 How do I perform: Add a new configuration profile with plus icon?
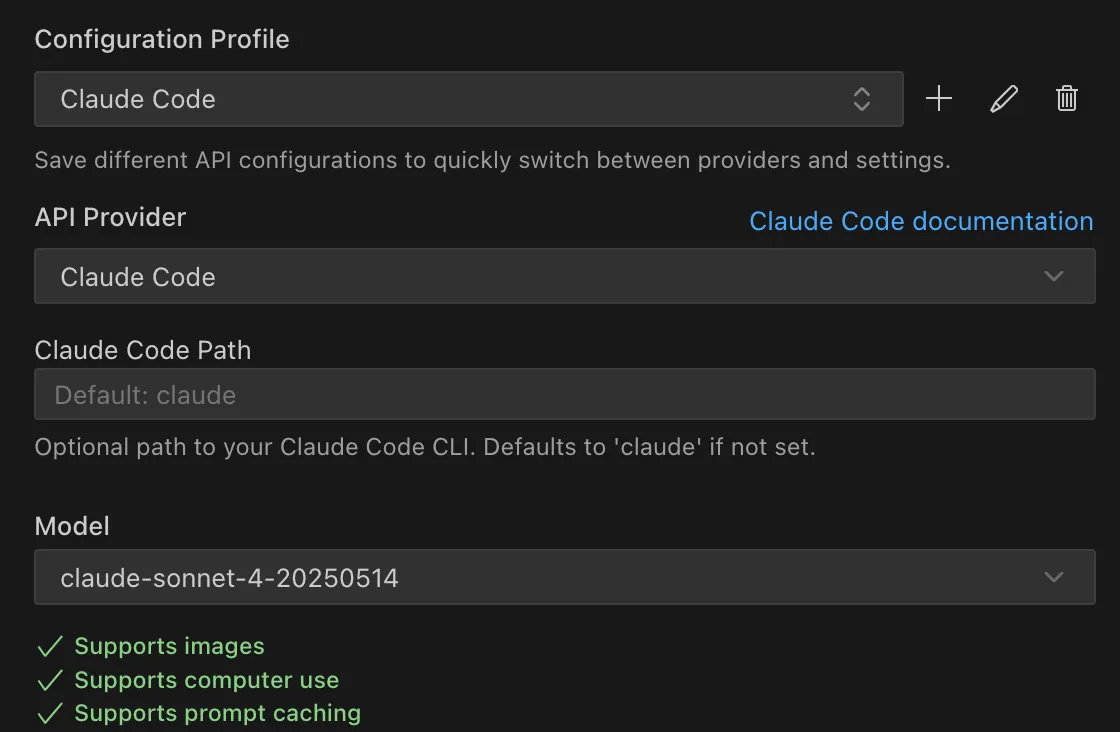coord(939,99)
